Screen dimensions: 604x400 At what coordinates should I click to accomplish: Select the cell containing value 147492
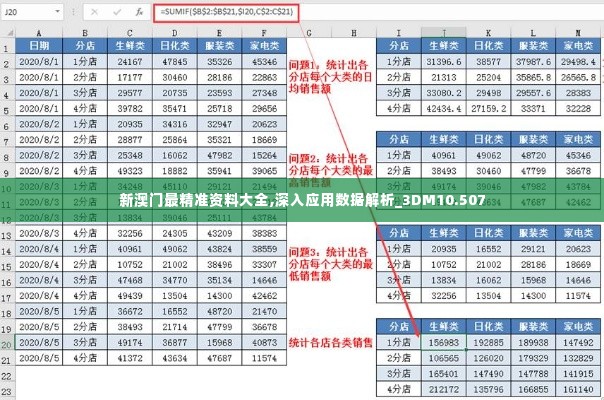tap(579, 341)
